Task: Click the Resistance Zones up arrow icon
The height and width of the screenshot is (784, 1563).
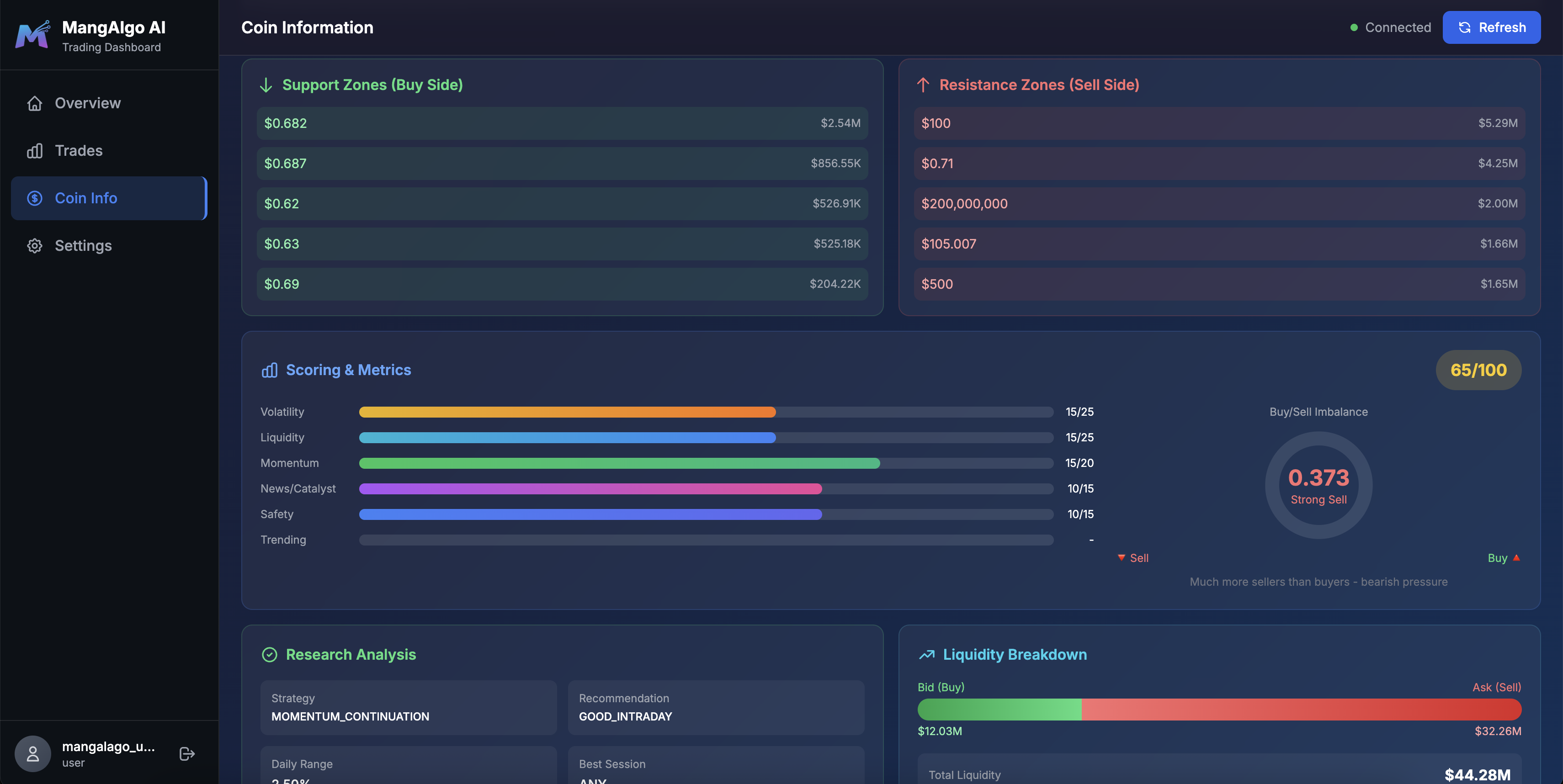Action: click(x=924, y=85)
